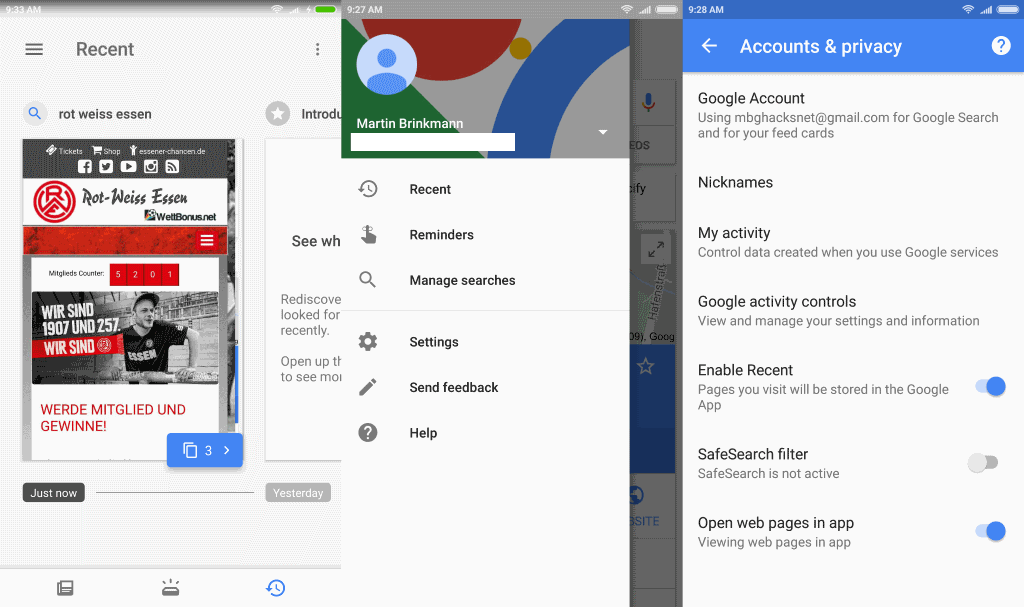The image size is (1024, 607).
Task: Tap the star icon beside Introdu
Action: (278, 114)
